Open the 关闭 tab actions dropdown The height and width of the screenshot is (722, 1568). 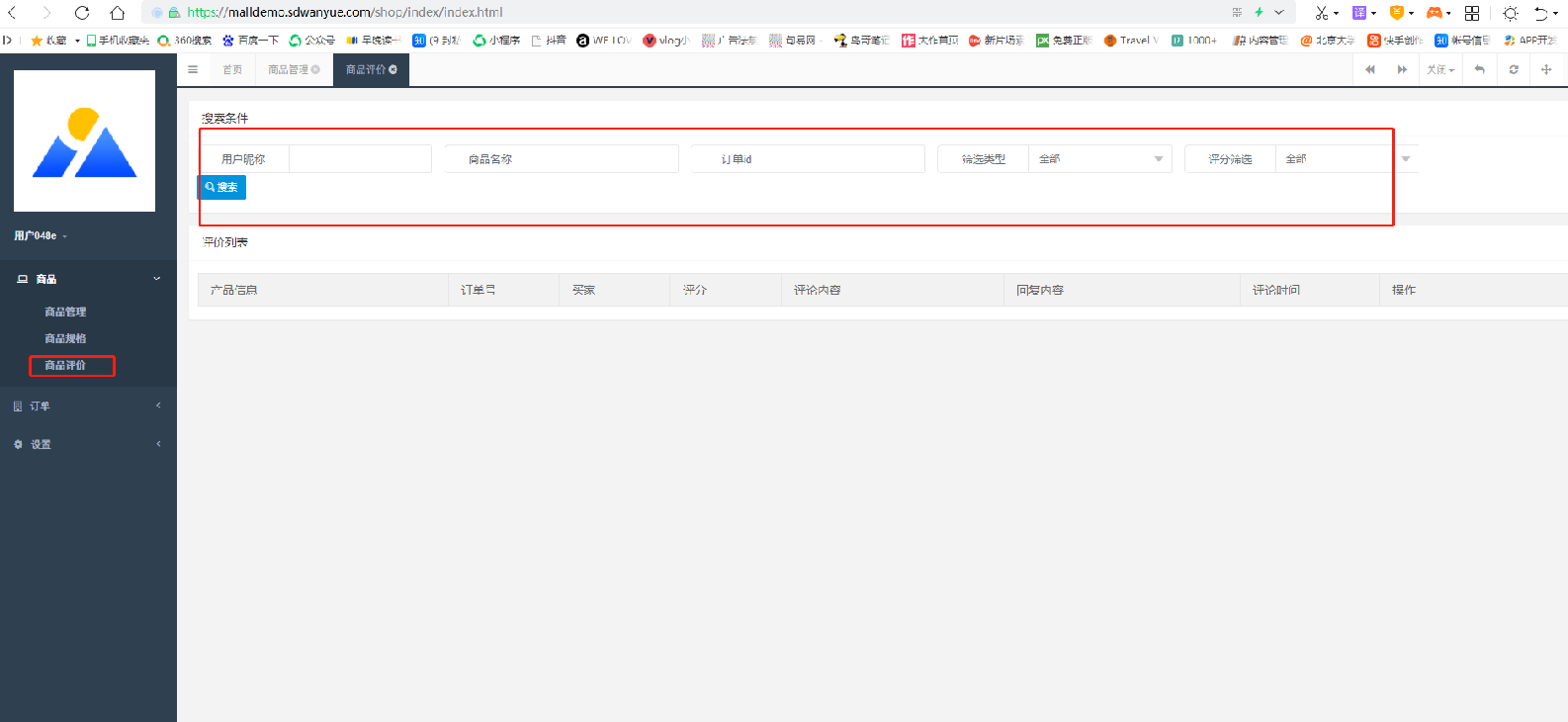(1440, 69)
